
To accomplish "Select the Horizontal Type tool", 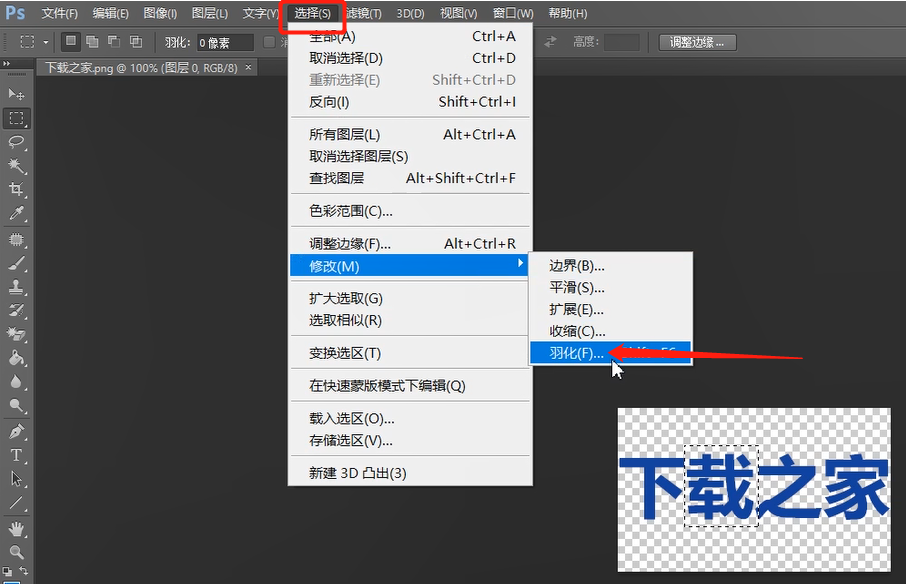I will pos(14,456).
